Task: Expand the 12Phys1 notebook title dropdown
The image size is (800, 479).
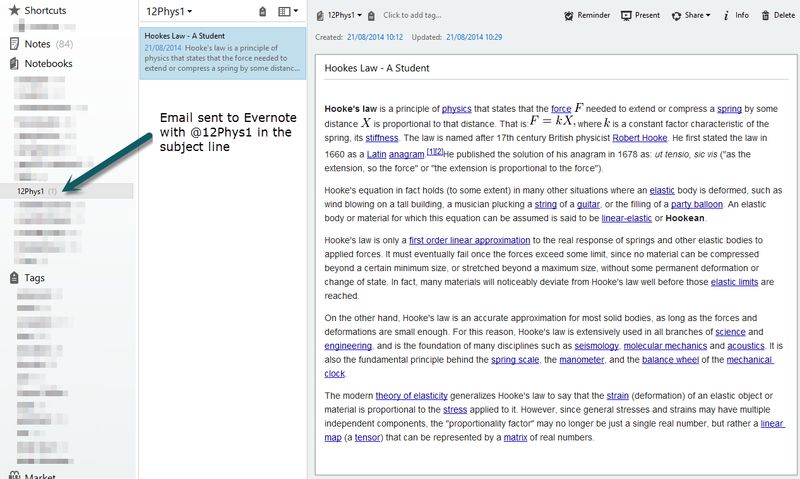Action: [170, 12]
